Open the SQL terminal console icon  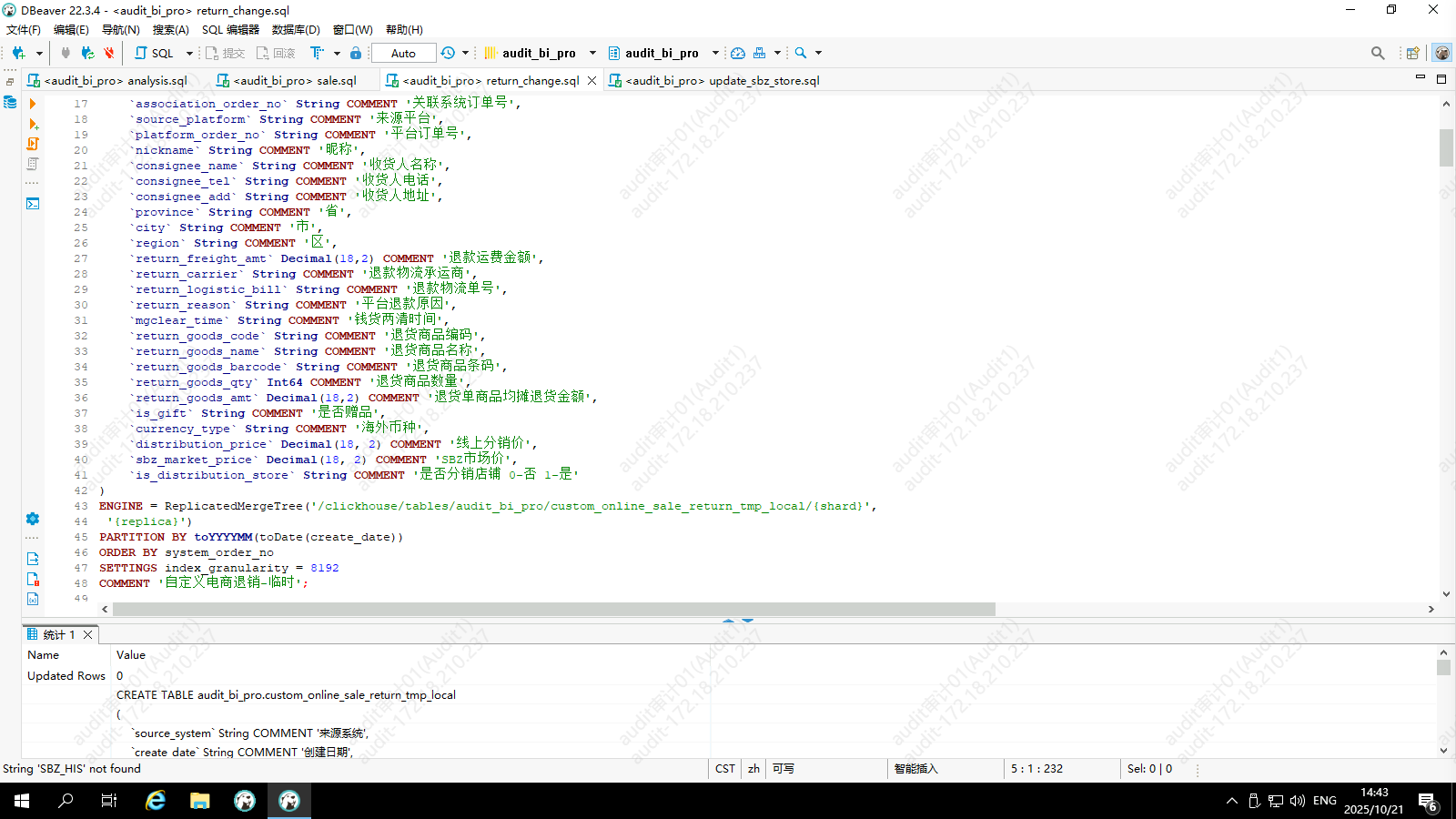tap(33, 203)
